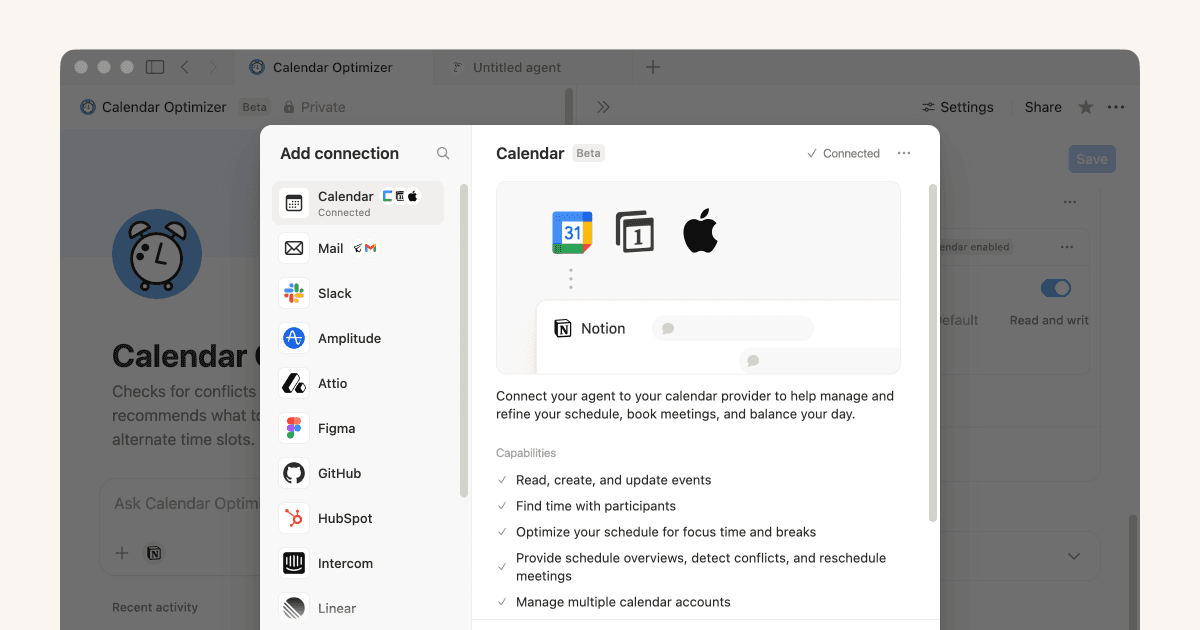Image resolution: width=1200 pixels, height=630 pixels.
Task: Open Settings from the top bar
Action: [x=957, y=107]
